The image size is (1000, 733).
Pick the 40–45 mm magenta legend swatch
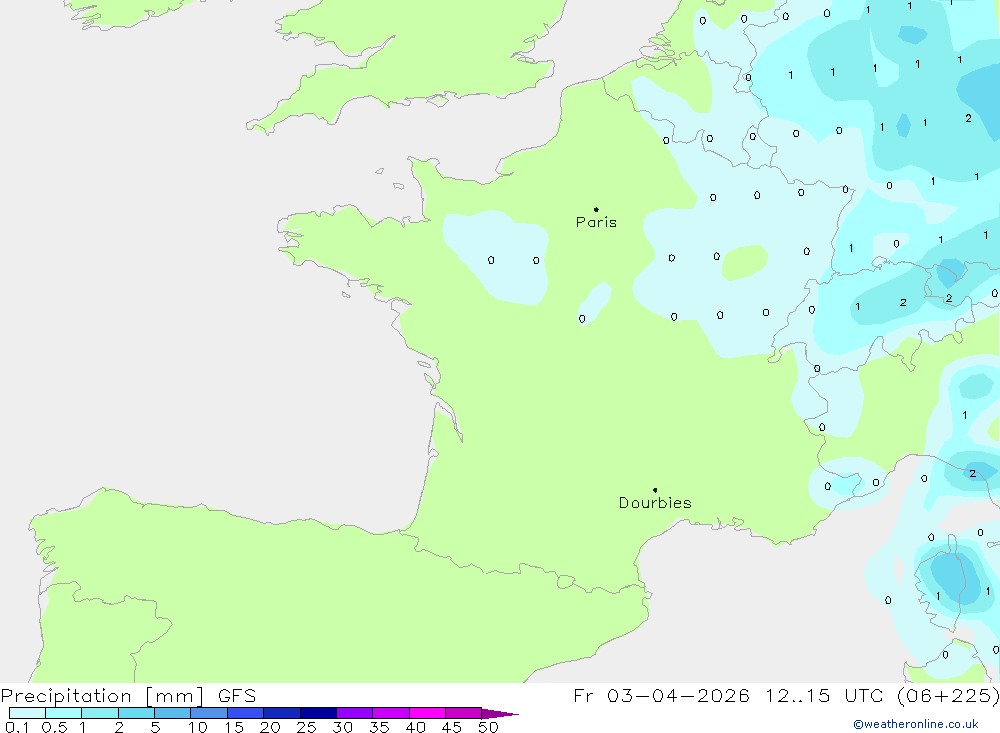tap(427, 713)
